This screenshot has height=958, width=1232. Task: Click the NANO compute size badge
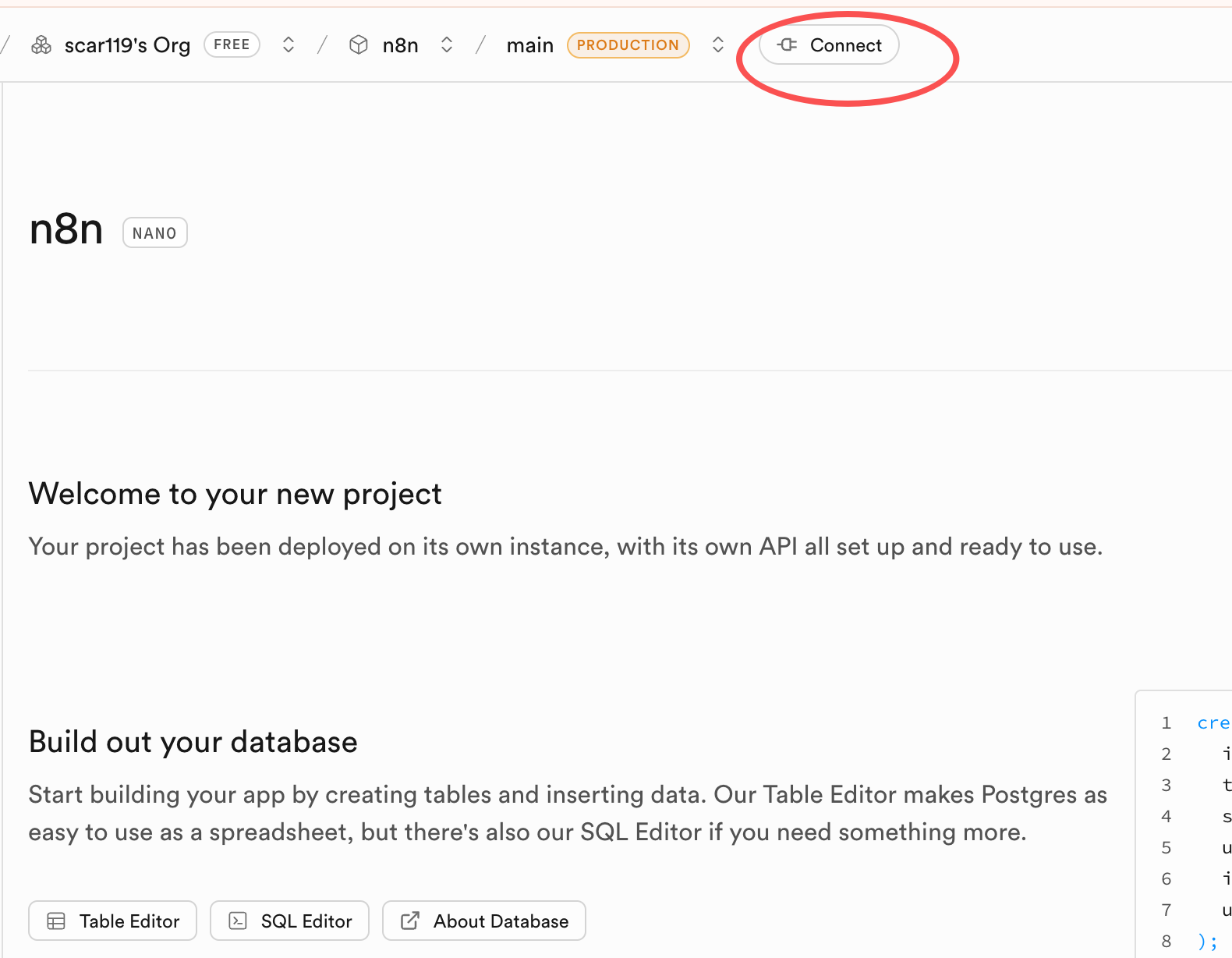tap(154, 232)
